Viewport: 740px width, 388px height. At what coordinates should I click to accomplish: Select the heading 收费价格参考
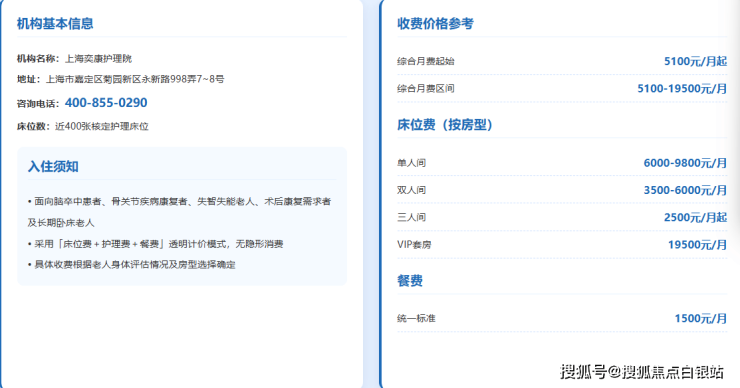tap(435, 24)
